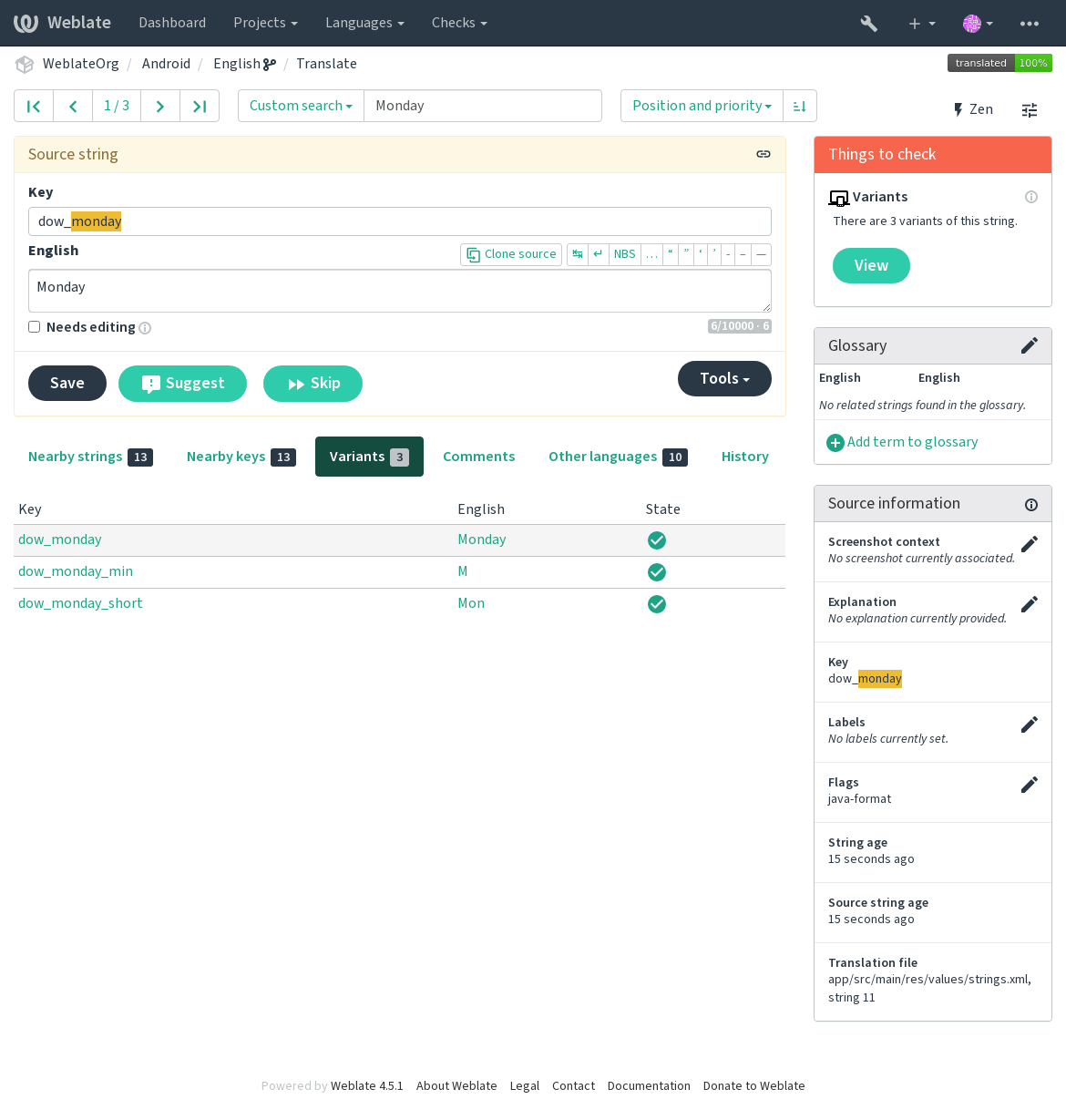Click the search field containing Monday
Screen dimensions: 1066x1120
point(483,106)
